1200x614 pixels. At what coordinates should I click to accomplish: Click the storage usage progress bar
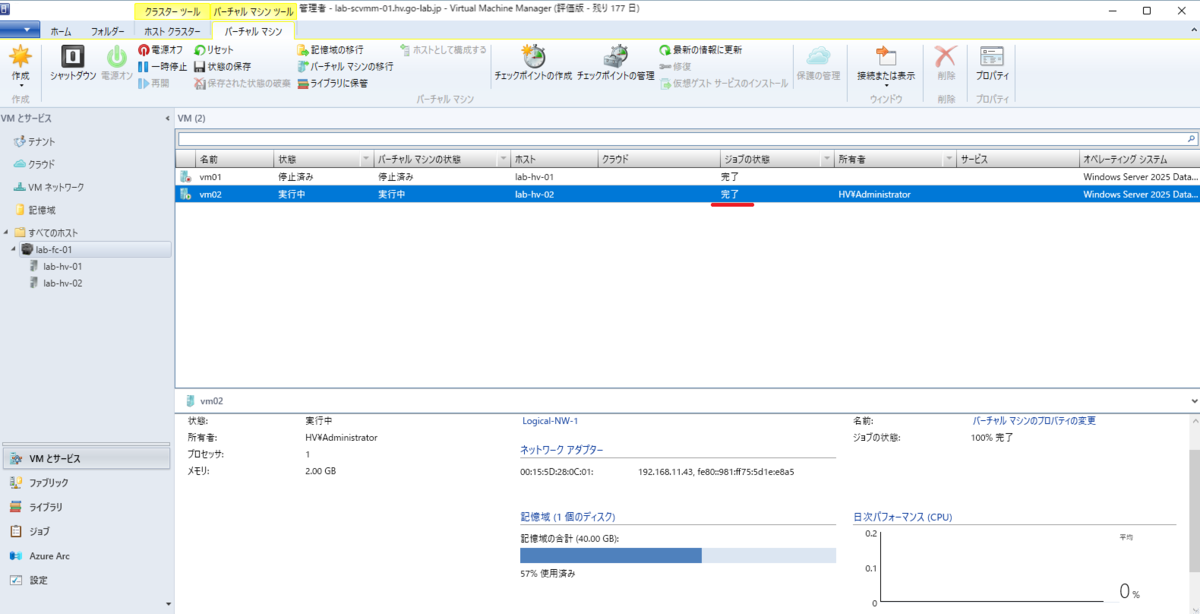pyautogui.click(x=678, y=555)
